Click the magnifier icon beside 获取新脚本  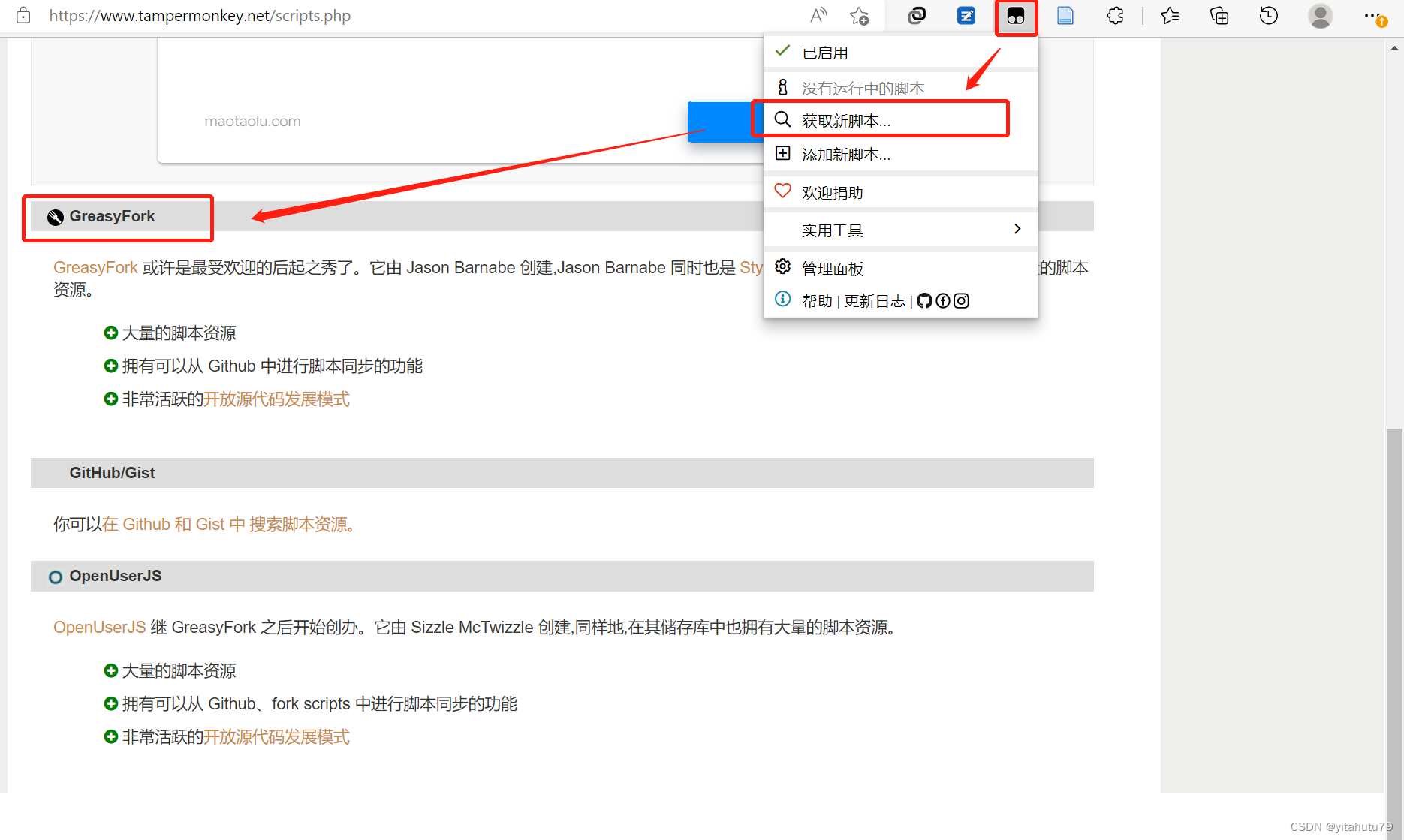tap(782, 119)
